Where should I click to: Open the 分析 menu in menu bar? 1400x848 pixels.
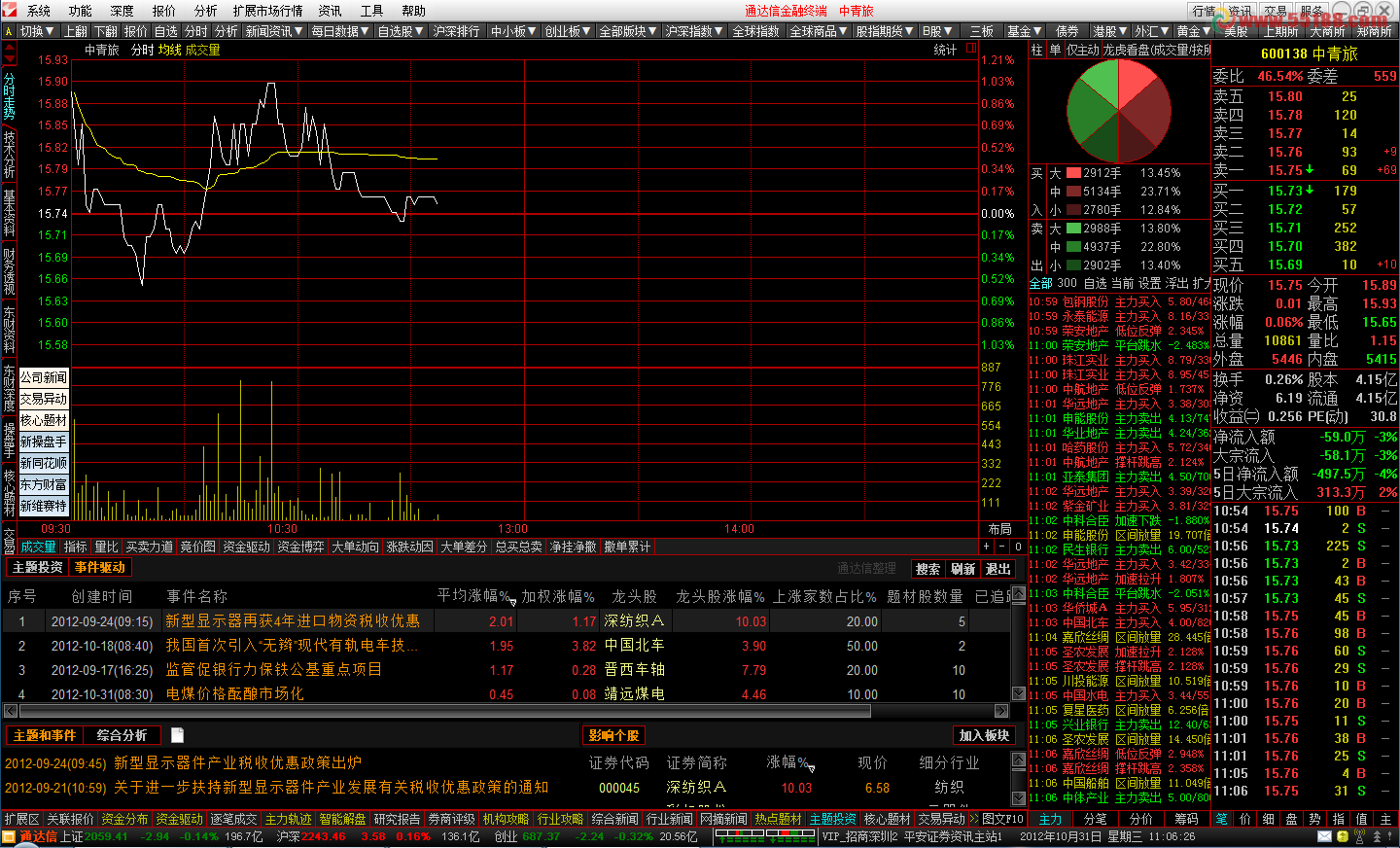[x=205, y=11]
